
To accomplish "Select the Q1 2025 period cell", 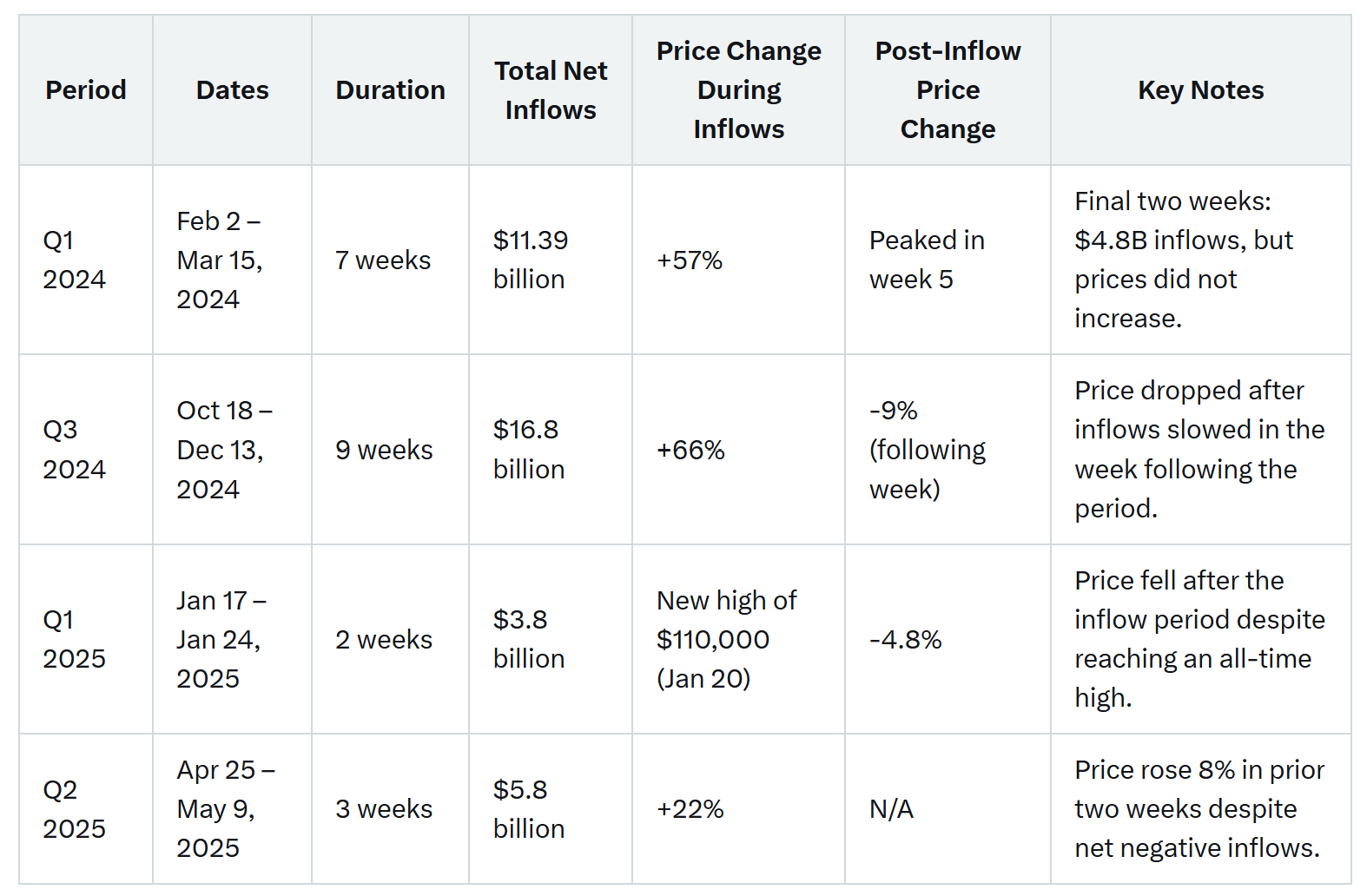I will click(75, 639).
